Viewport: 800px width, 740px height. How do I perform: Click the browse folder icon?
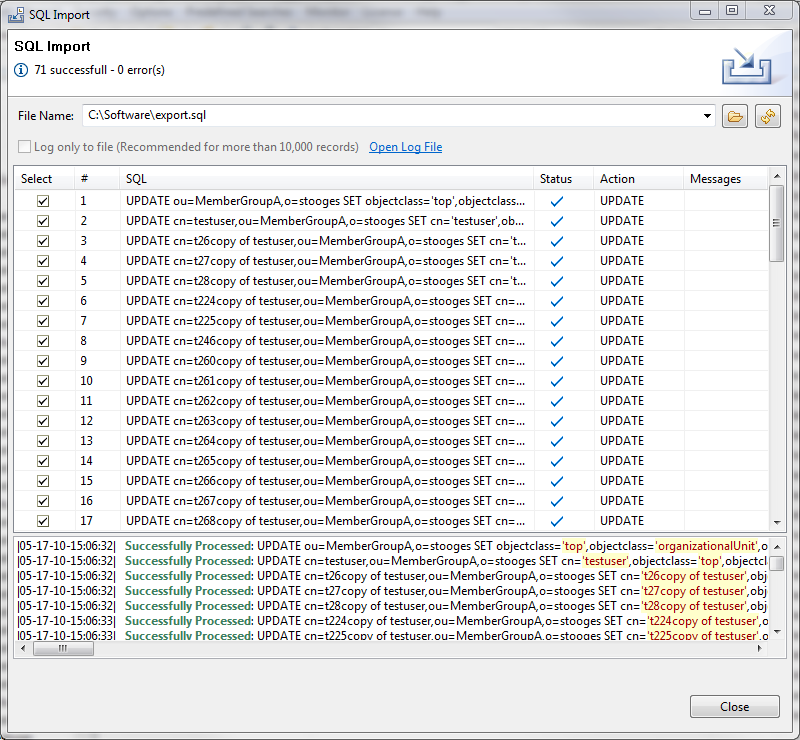click(735, 116)
